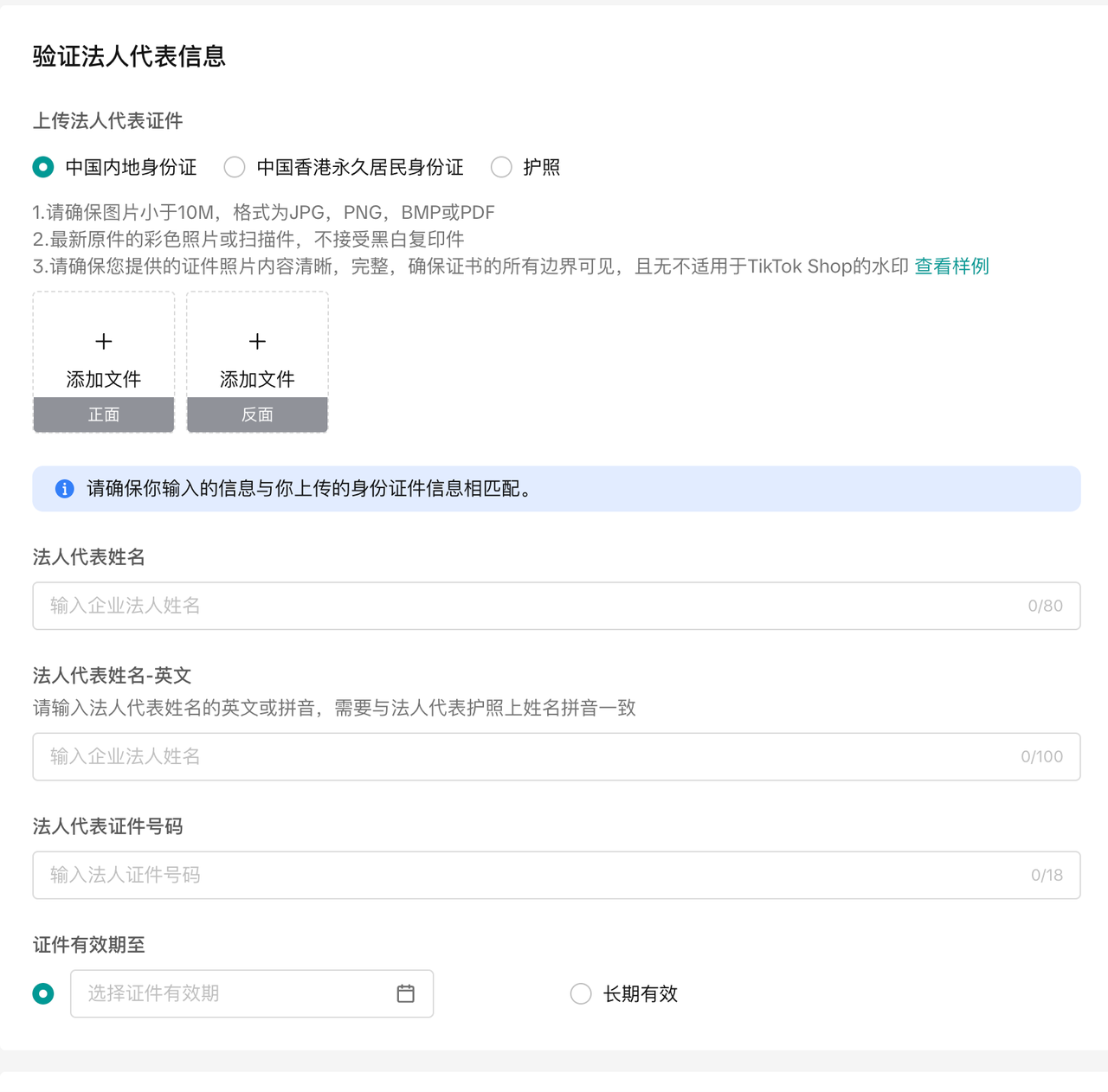Click the gray 正面 label bar

pyautogui.click(x=104, y=414)
